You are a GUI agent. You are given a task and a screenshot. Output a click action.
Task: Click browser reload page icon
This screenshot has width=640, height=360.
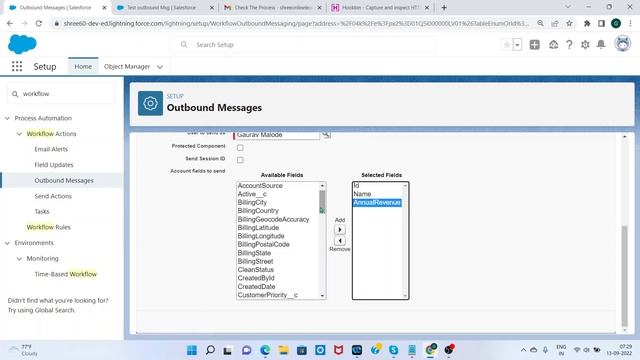click(x=39, y=24)
